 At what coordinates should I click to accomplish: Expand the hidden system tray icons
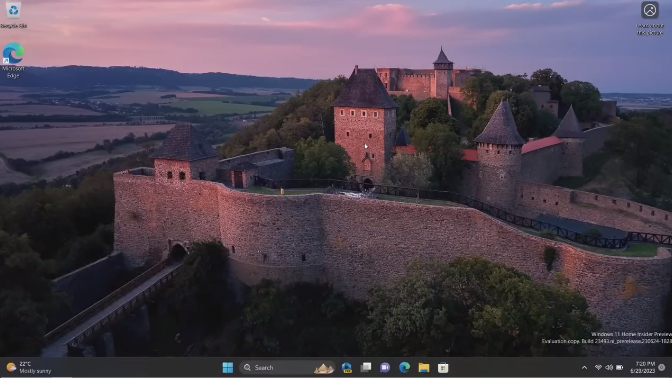(584, 367)
